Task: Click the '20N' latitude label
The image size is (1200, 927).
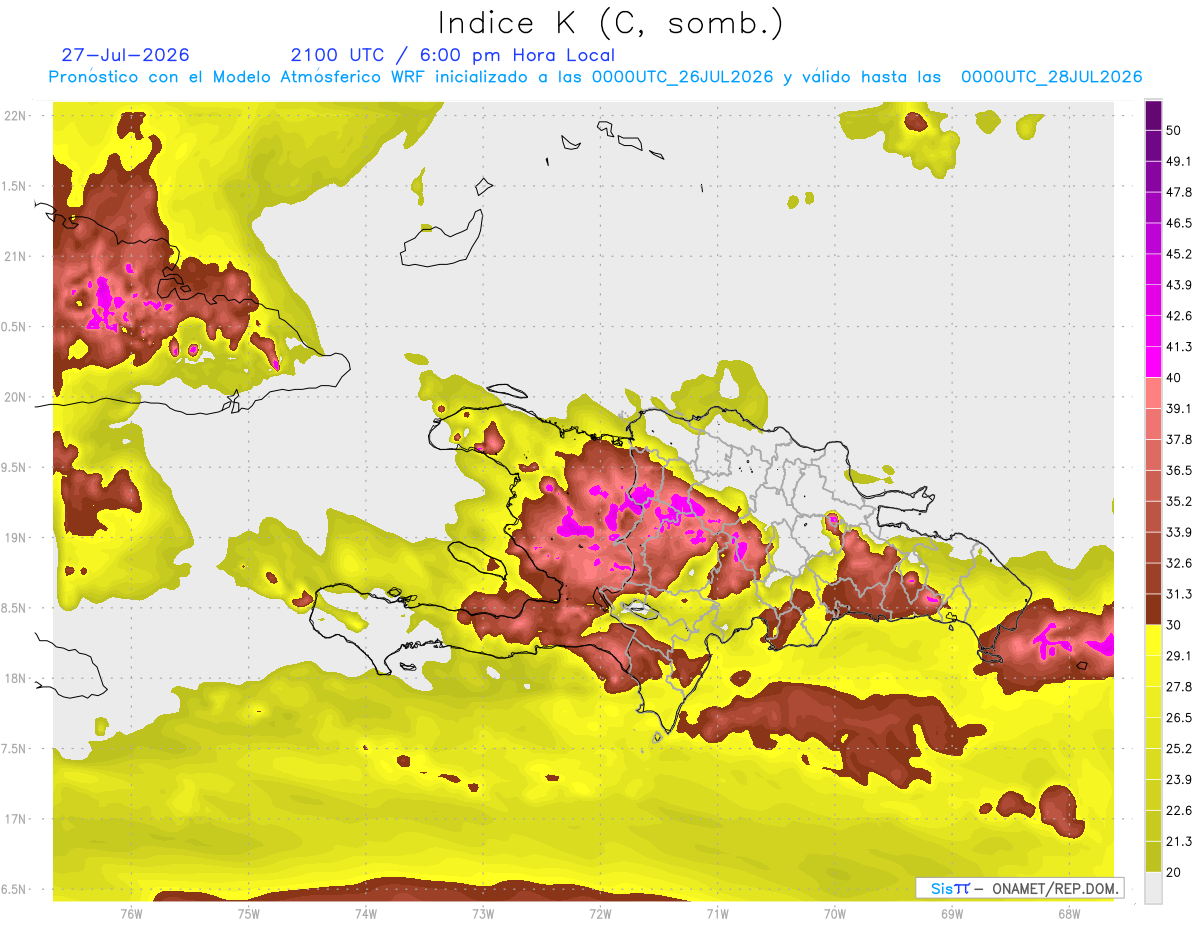Action: coord(17,397)
